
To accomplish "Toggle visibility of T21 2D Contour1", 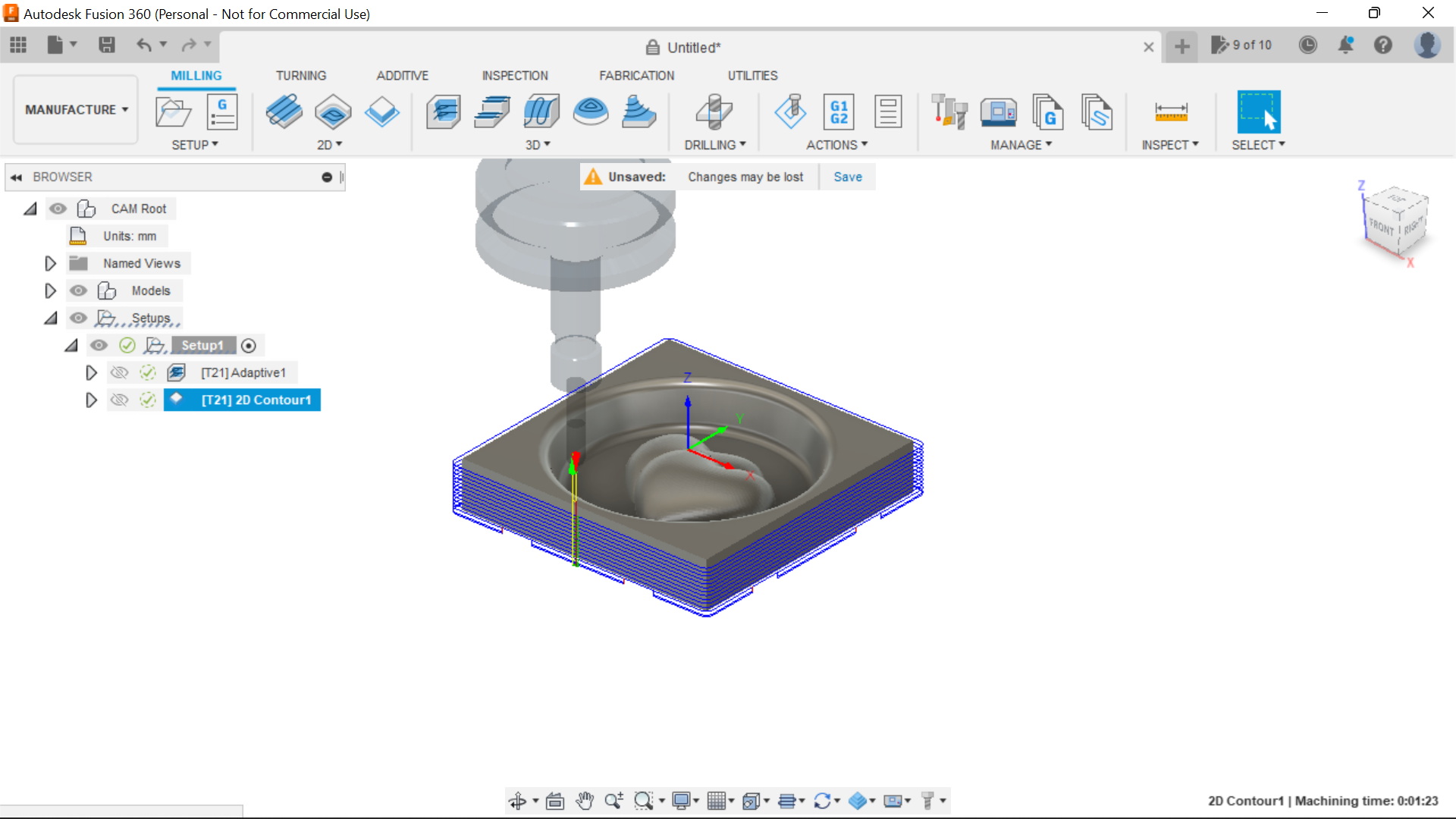I will (x=119, y=400).
